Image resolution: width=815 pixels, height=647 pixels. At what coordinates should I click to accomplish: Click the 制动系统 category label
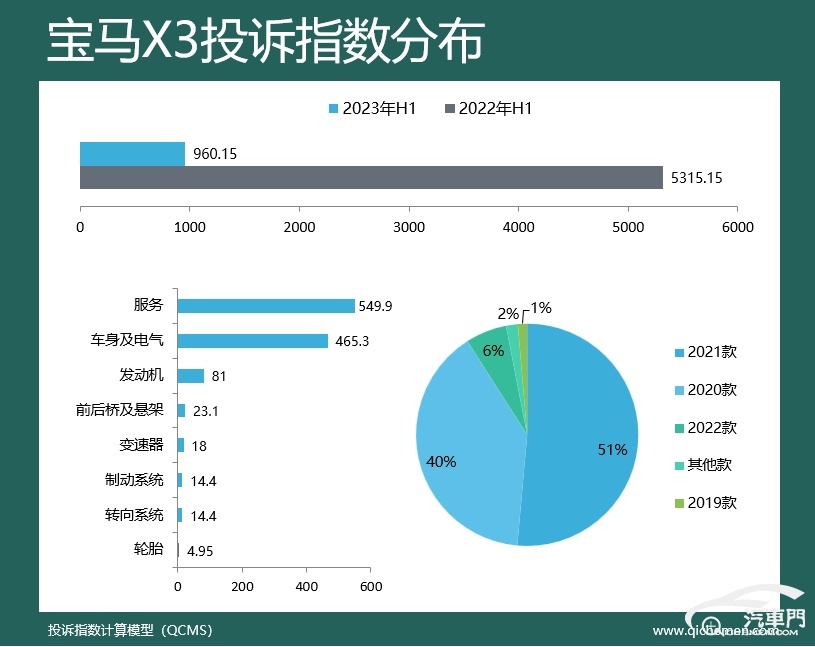tap(134, 480)
